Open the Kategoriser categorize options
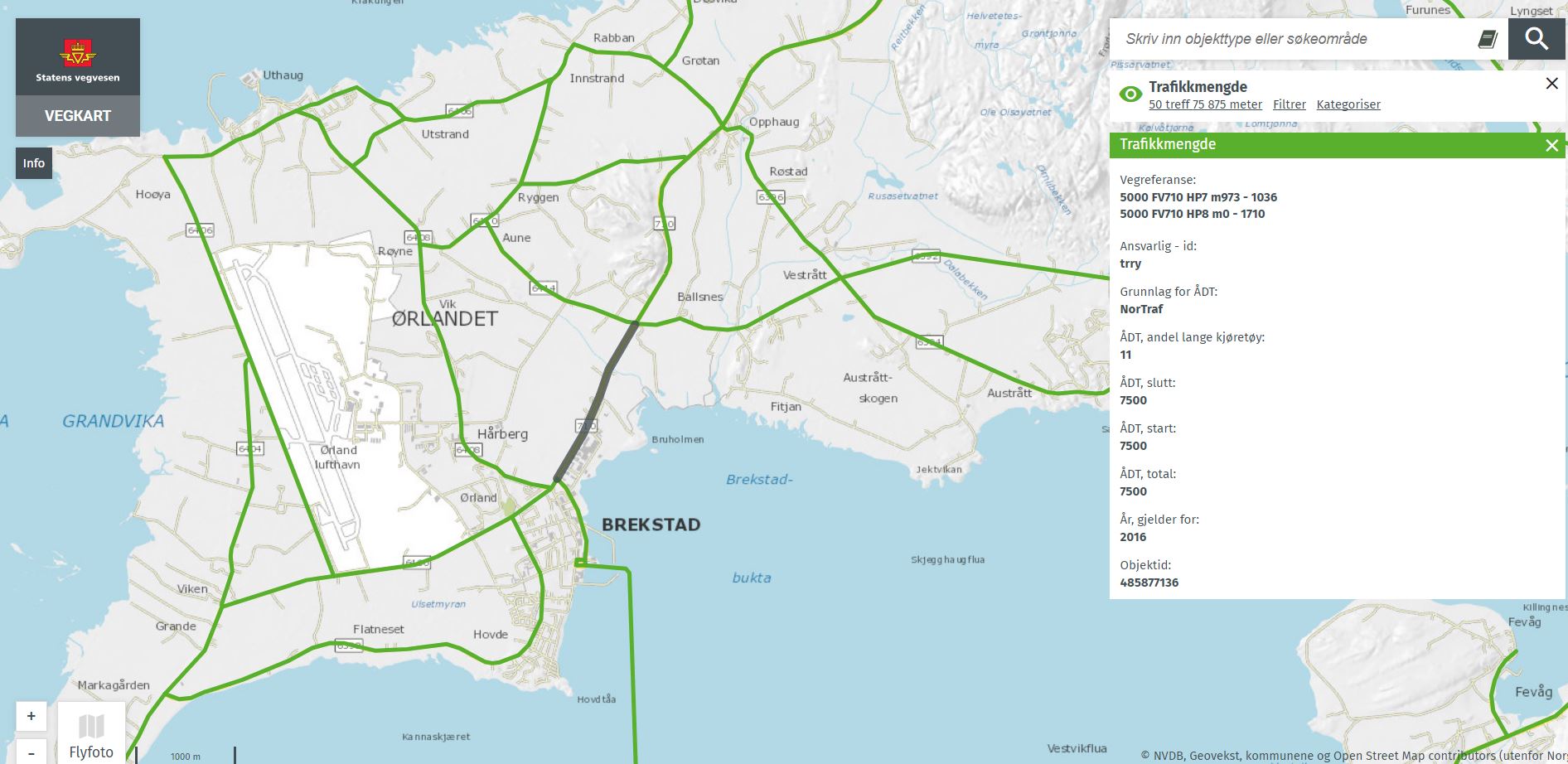 click(1348, 104)
